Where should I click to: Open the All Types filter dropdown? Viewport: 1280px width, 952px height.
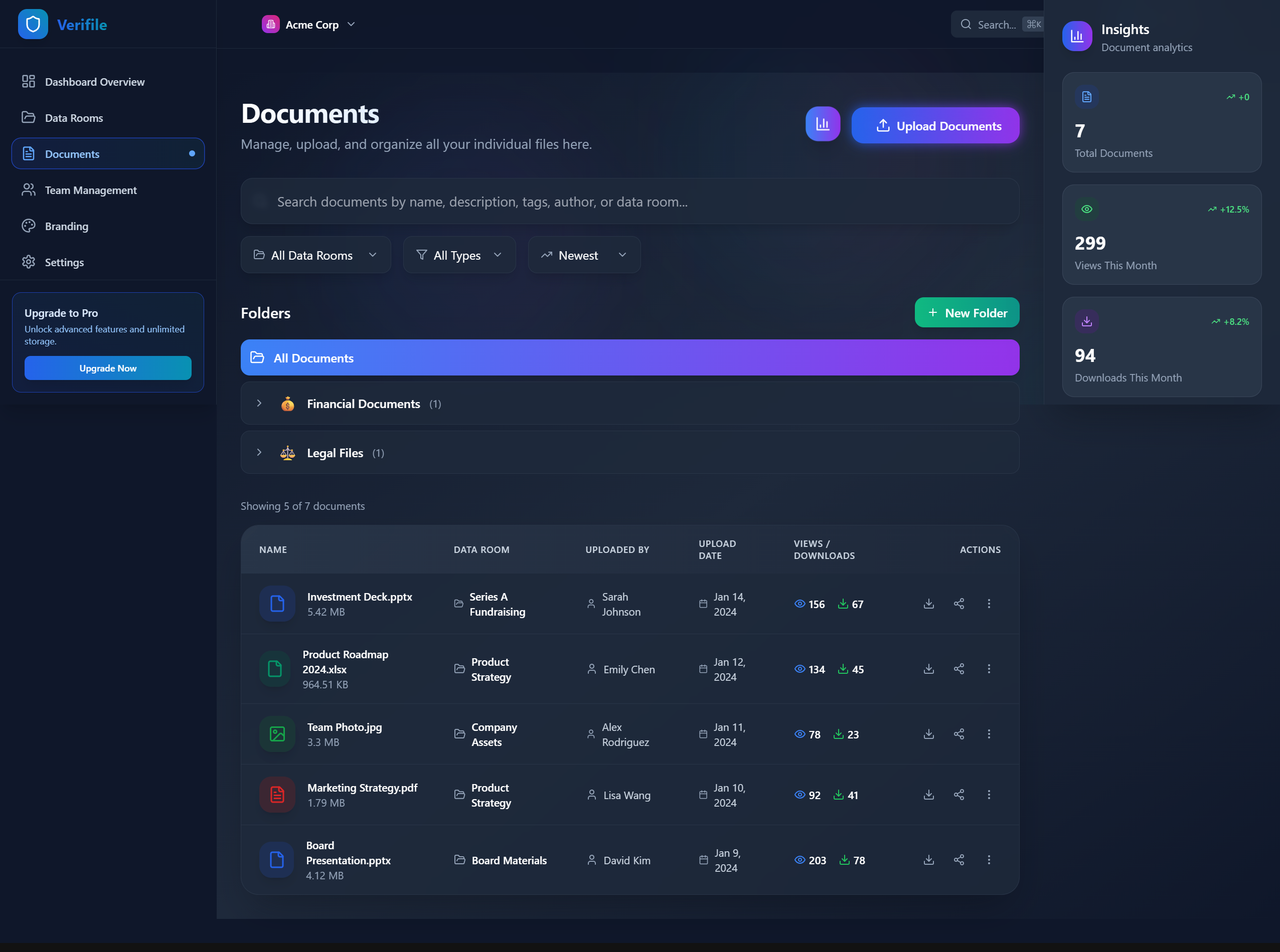[x=459, y=255]
